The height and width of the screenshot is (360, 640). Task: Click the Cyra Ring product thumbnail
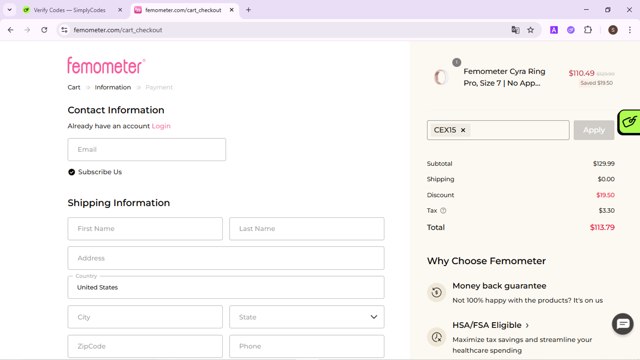pos(440,77)
